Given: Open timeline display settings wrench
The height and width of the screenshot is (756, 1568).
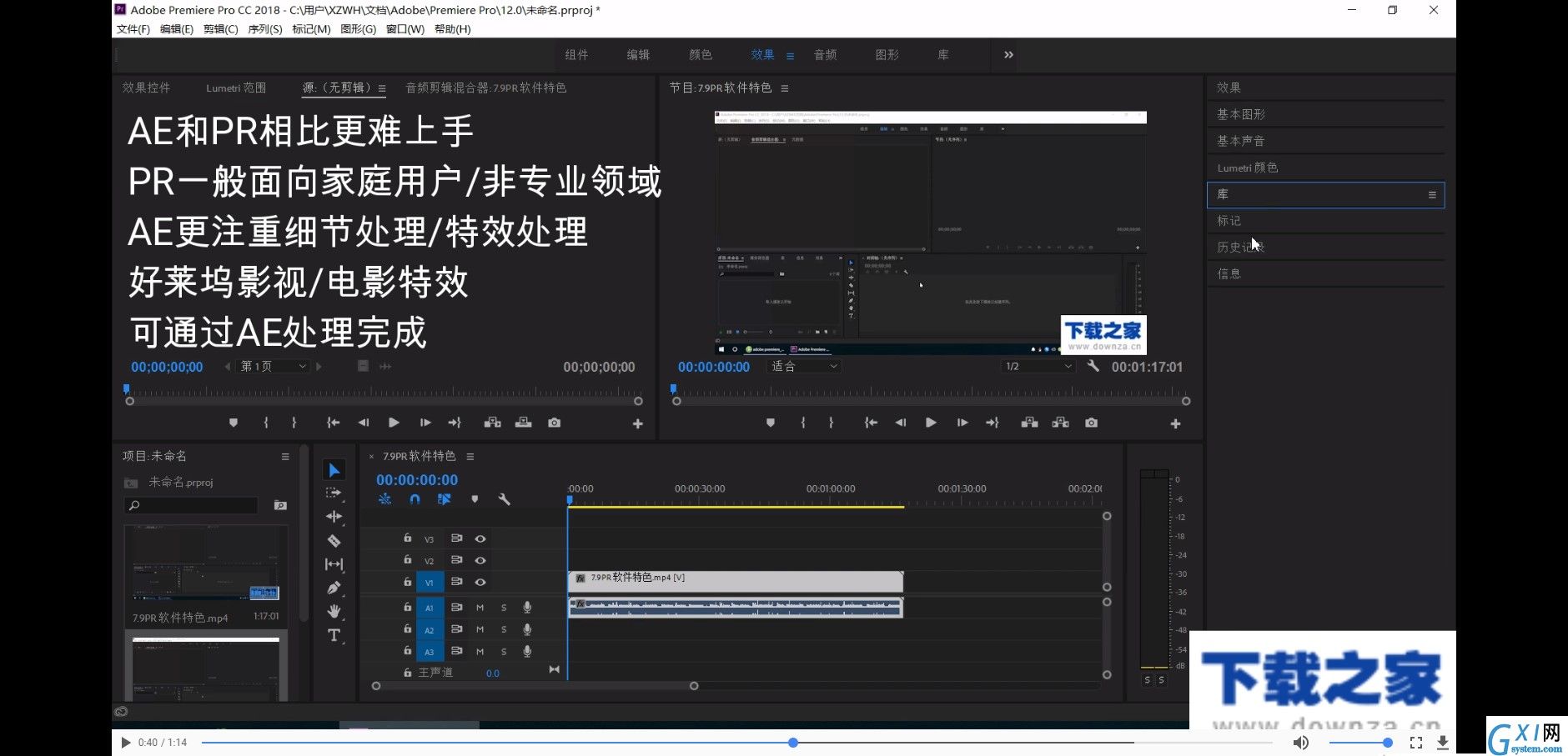Looking at the screenshot, I should (x=504, y=499).
